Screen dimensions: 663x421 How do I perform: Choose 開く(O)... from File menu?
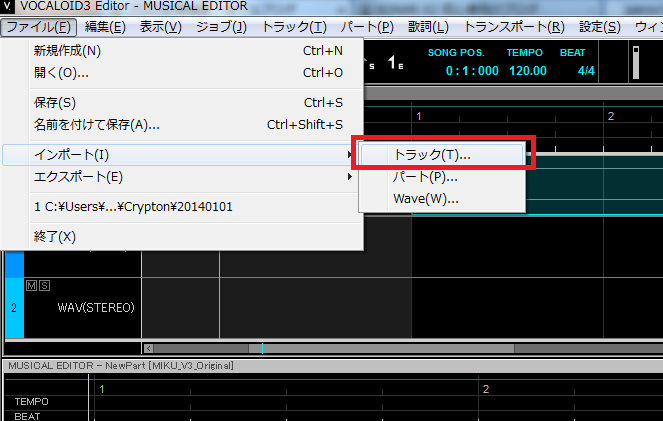pyautogui.click(x=183, y=73)
